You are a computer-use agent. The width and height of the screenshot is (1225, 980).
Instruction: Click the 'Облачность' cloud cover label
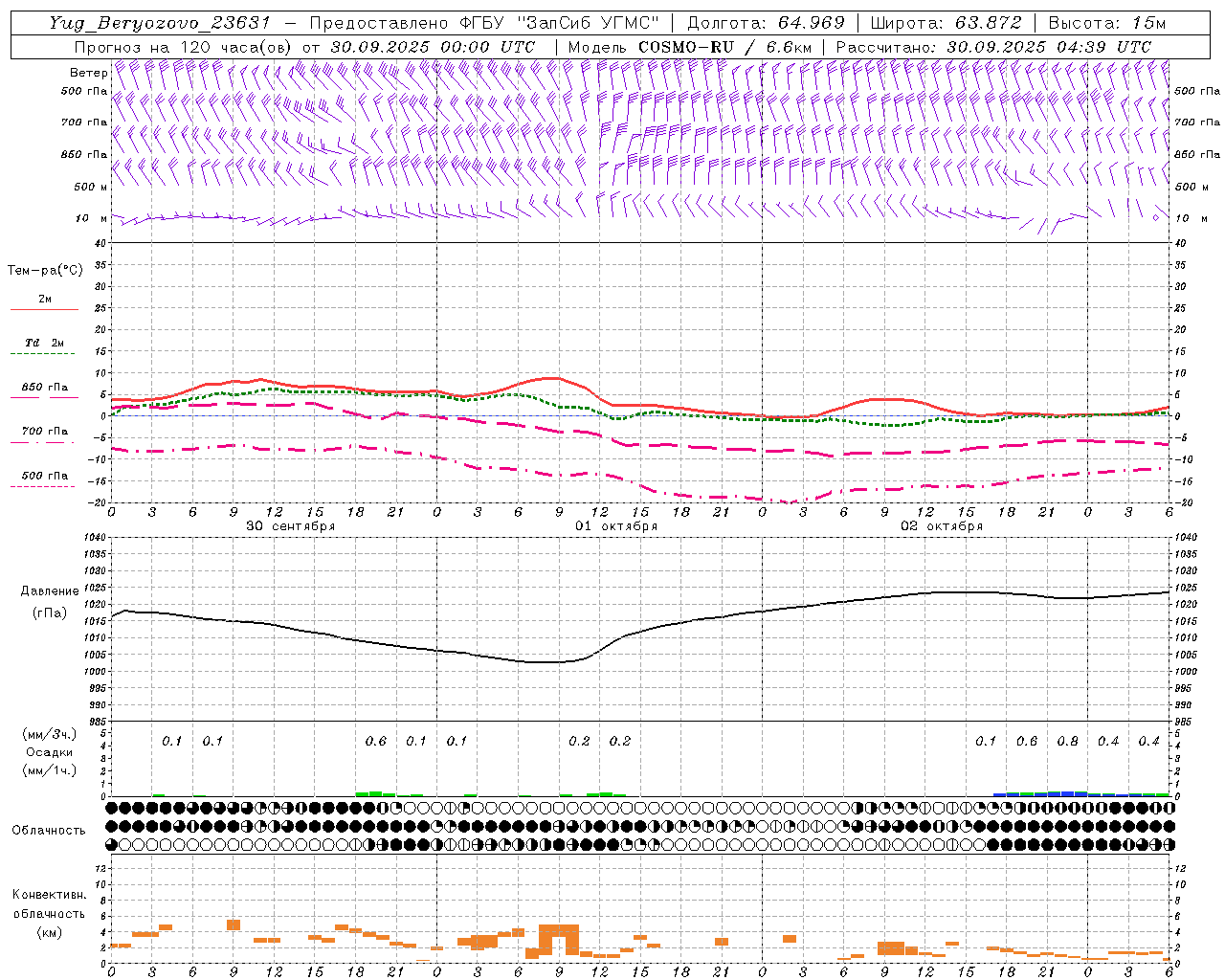point(49,831)
